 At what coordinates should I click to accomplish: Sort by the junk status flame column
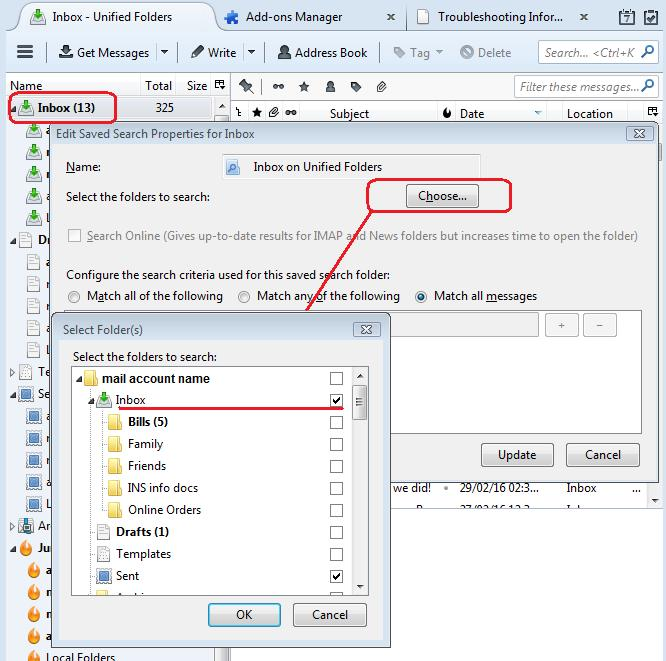coord(446,113)
